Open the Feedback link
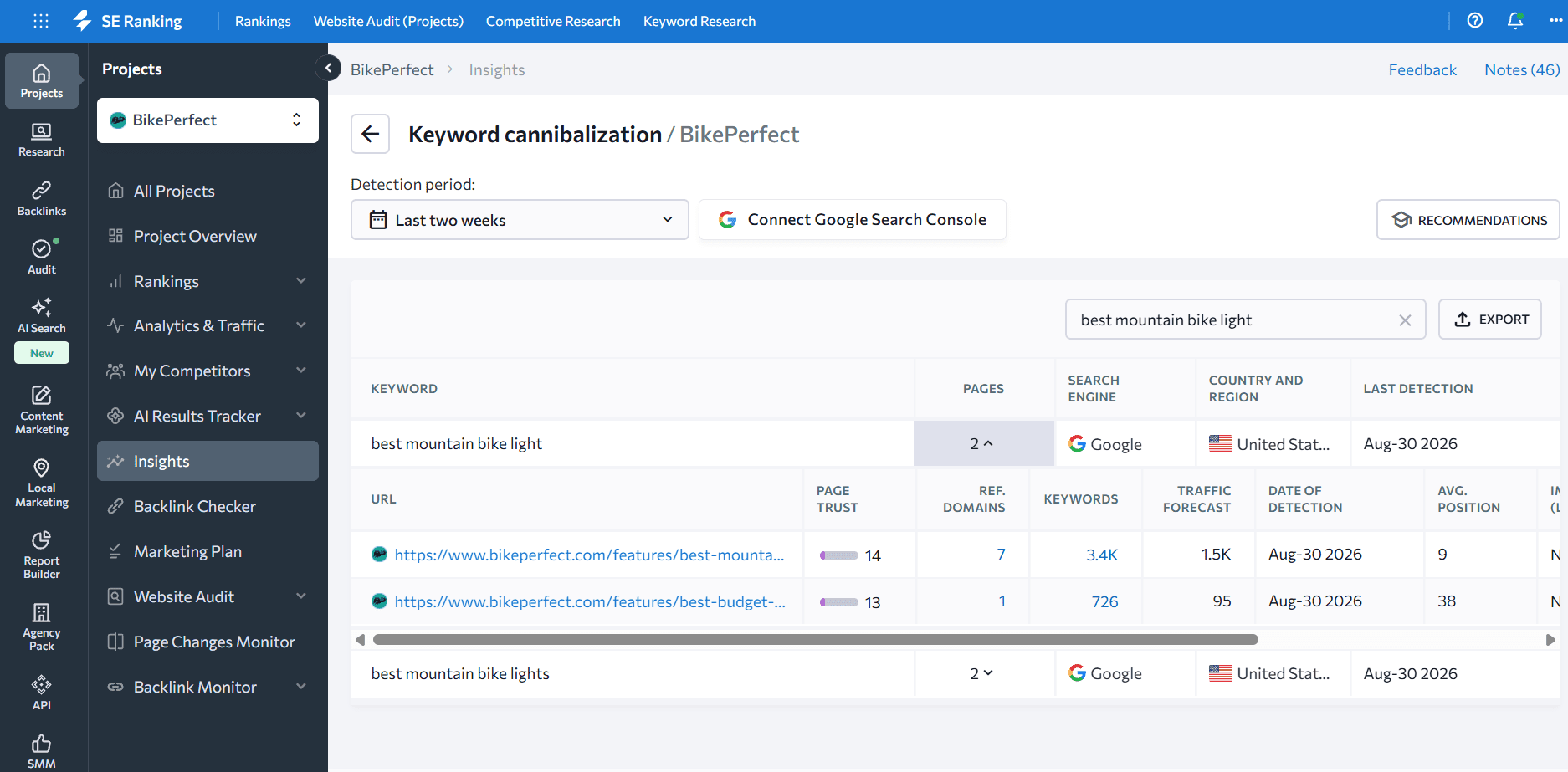Image resolution: width=1568 pixels, height=772 pixels. 1422,69
